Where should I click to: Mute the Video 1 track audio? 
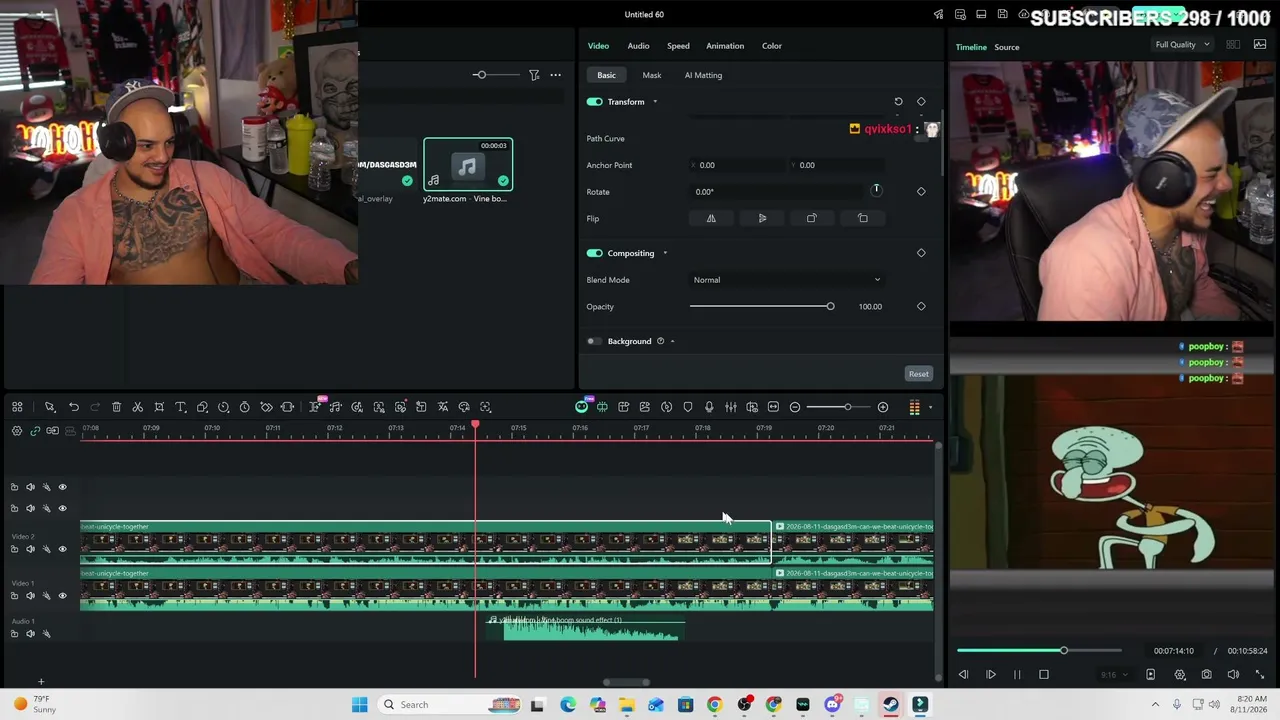point(30,596)
